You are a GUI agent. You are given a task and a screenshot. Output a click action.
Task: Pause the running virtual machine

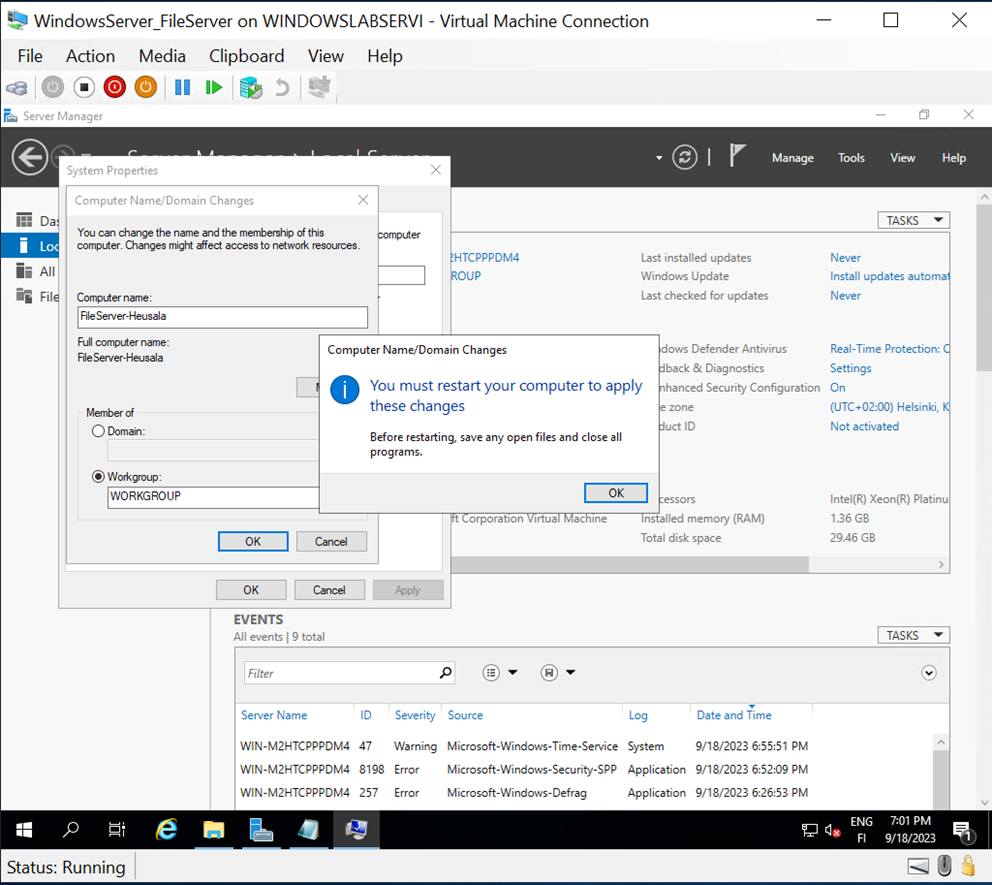point(184,87)
